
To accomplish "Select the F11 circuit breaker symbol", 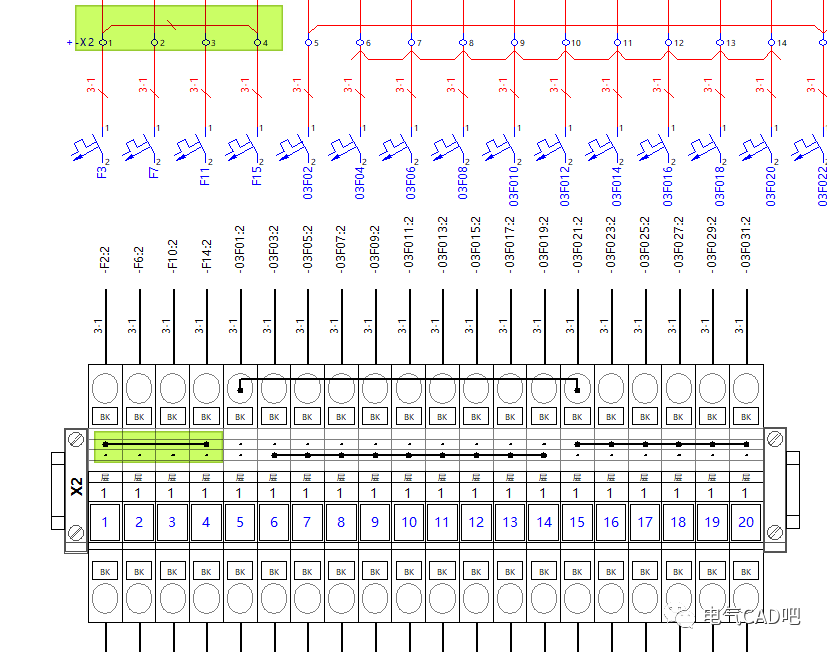I will (x=191, y=148).
